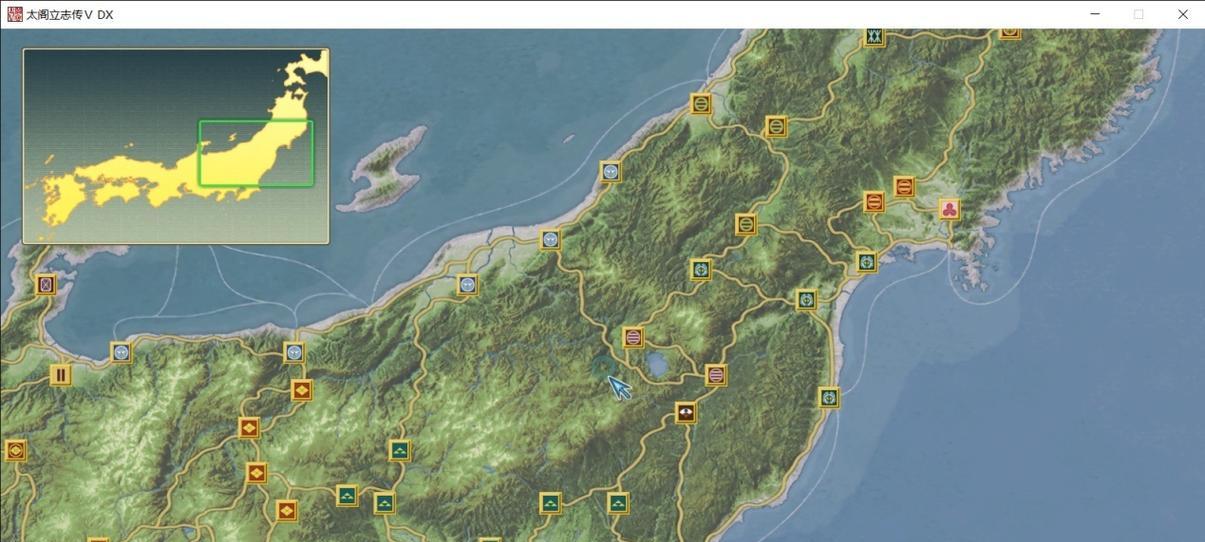Select the yellow barred-crest castle just inland of the coastal one
The image size is (1205, 542).
[x=776, y=126]
